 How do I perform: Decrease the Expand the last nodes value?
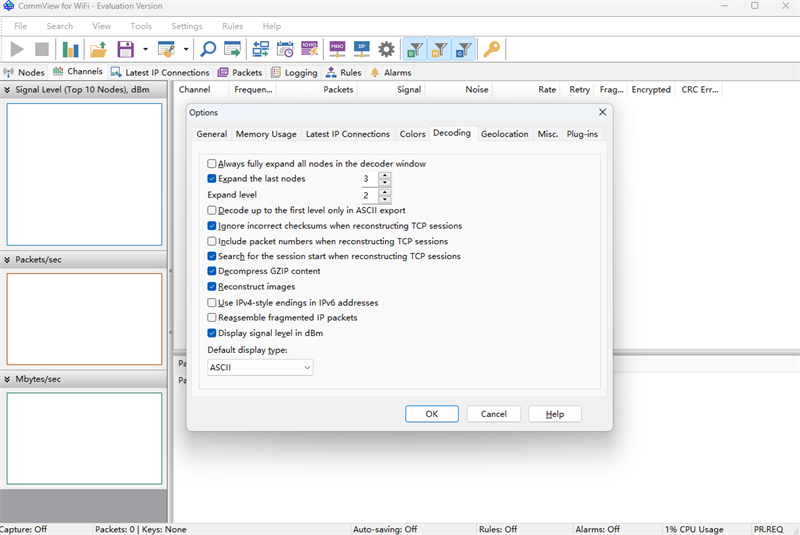pyautogui.click(x=385, y=183)
